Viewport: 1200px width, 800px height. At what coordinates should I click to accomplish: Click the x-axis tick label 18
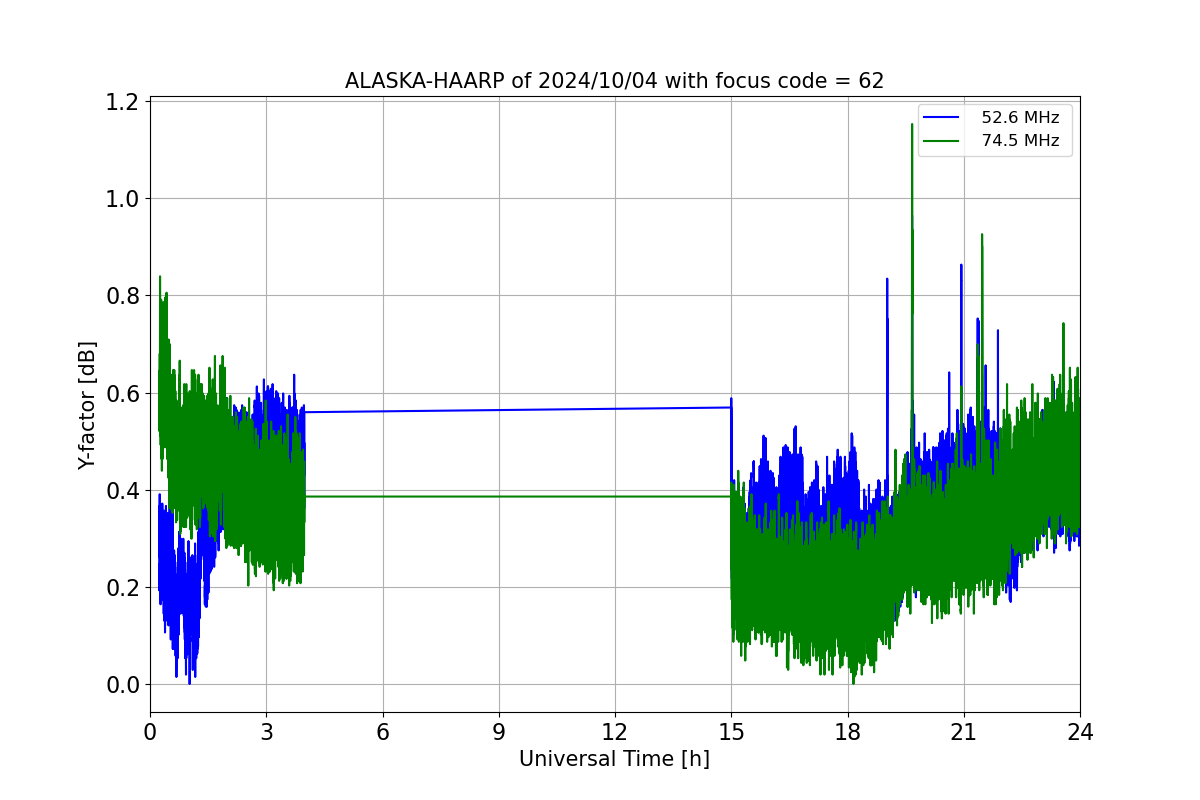pyautogui.click(x=847, y=732)
